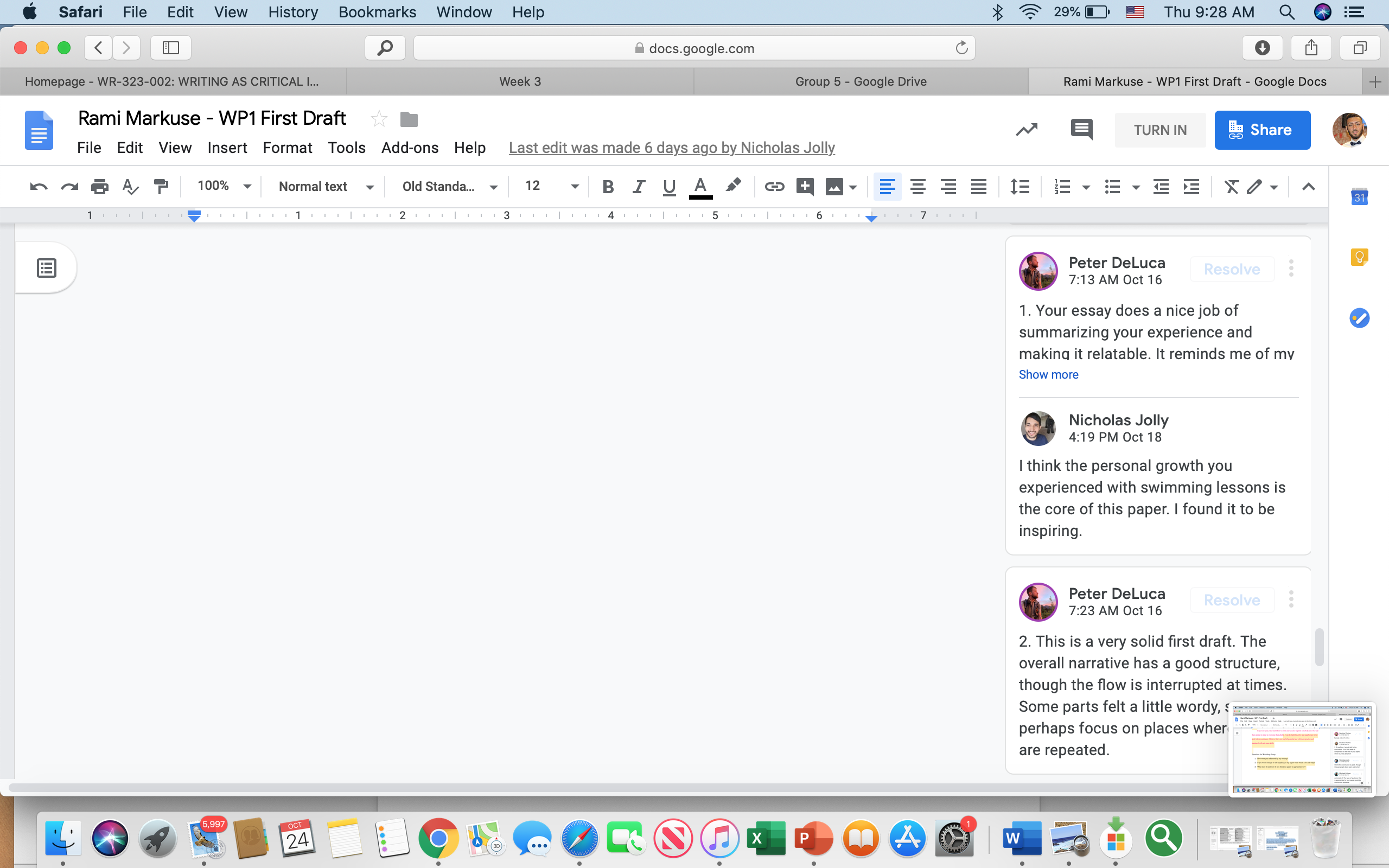Open Google Keep side panel
This screenshot has width=1389, height=868.
click(1359, 257)
